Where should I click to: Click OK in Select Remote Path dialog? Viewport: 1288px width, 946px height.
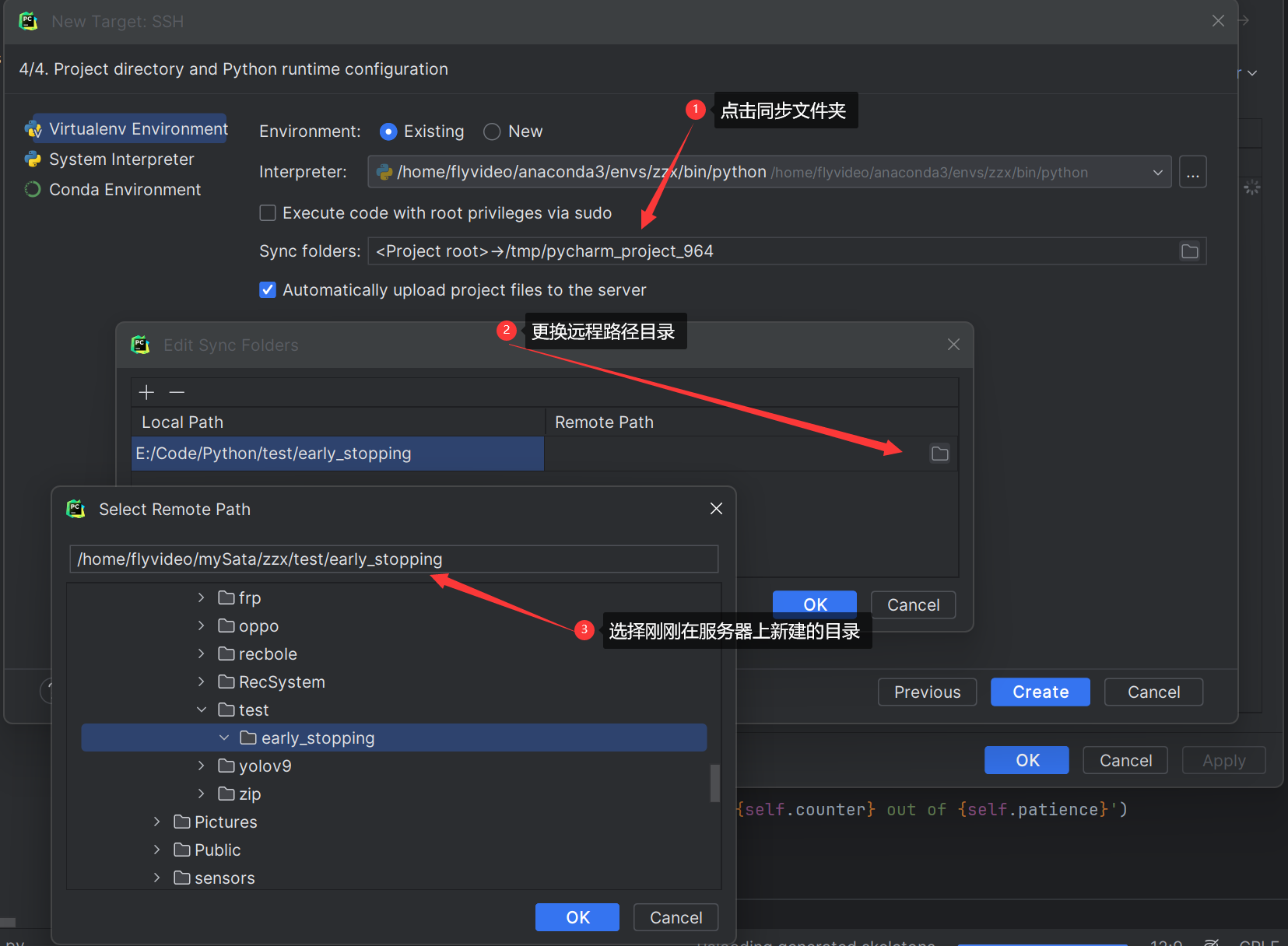tap(577, 917)
